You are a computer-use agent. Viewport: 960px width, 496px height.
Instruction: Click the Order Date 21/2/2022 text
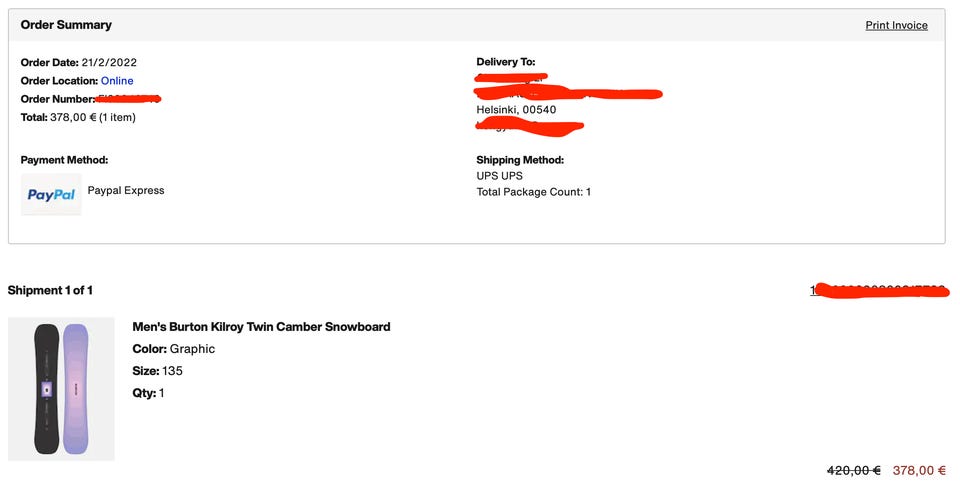[x=79, y=62]
